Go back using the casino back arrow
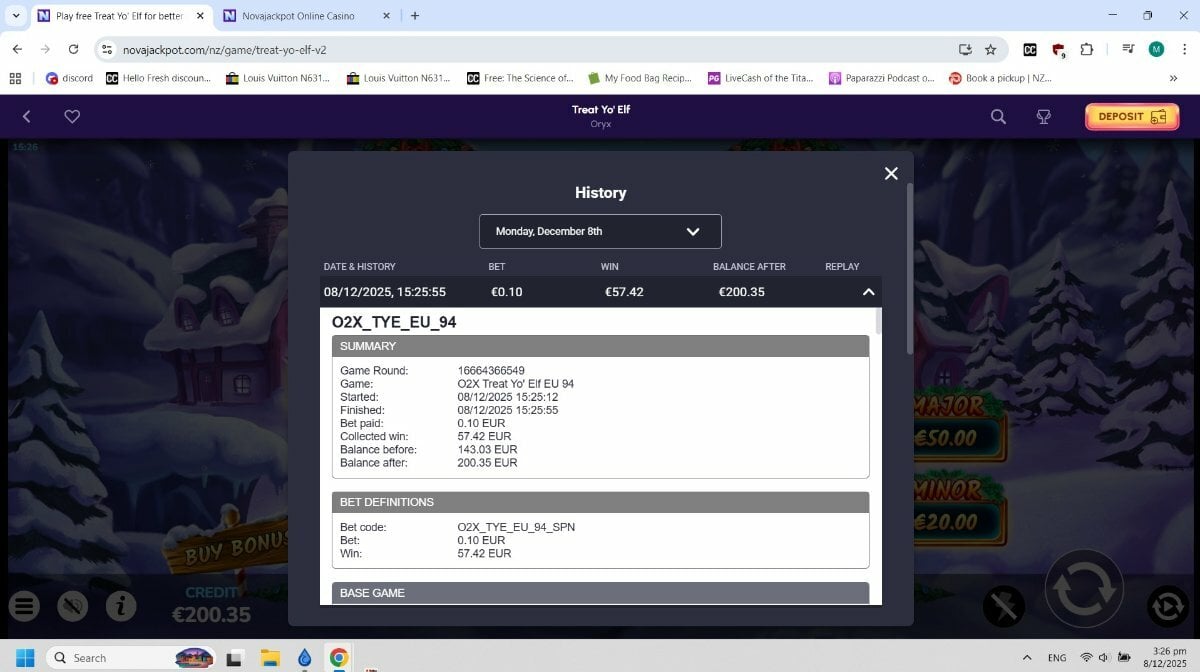 [27, 116]
